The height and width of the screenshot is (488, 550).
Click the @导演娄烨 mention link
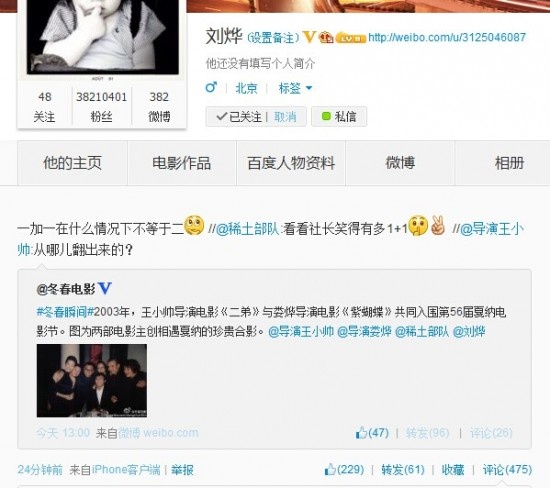coord(364,331)
